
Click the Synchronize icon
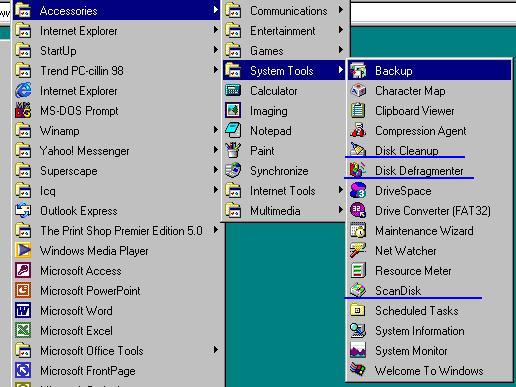(233, 171)
